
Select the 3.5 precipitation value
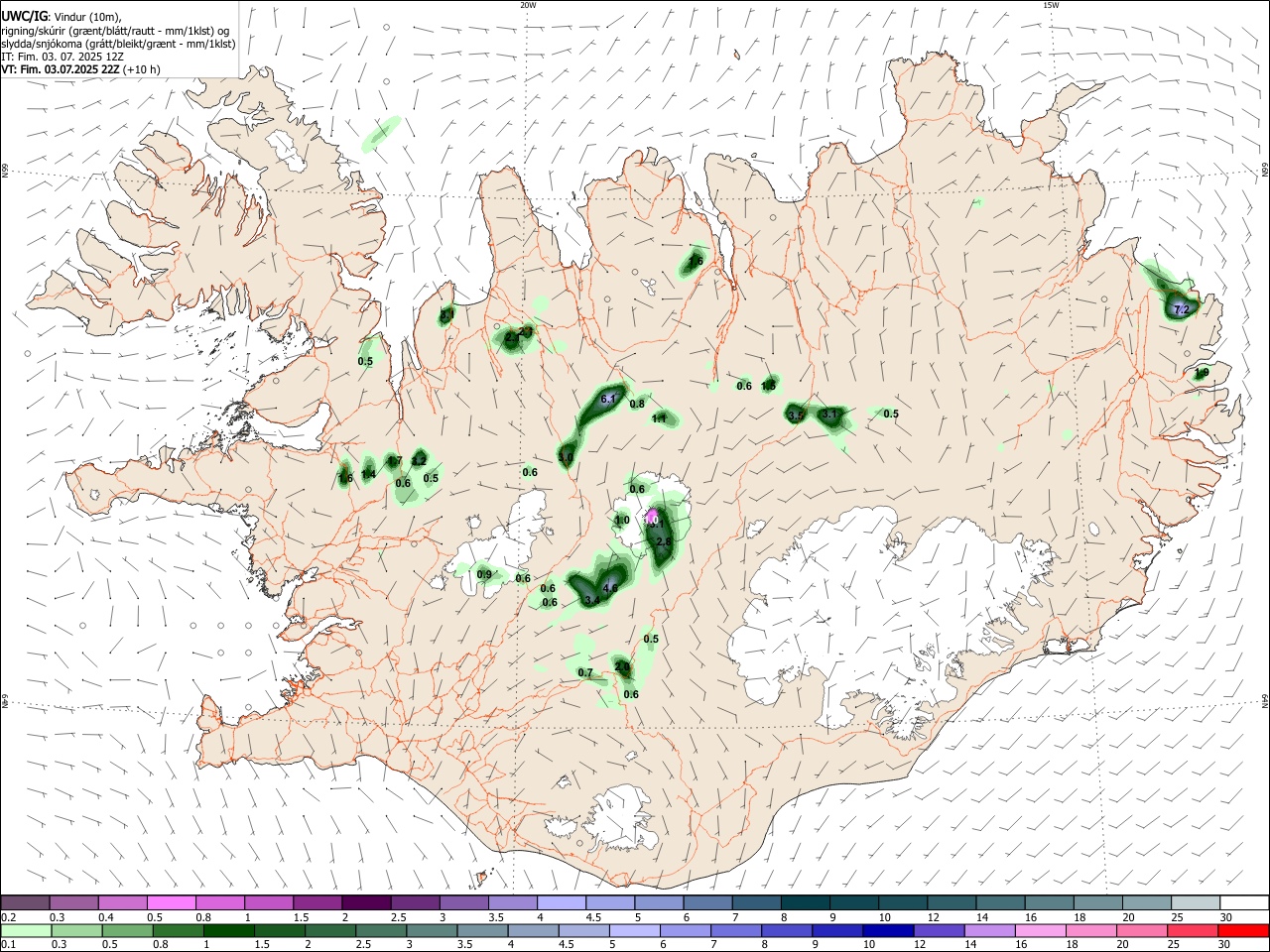tap(796, 416)
